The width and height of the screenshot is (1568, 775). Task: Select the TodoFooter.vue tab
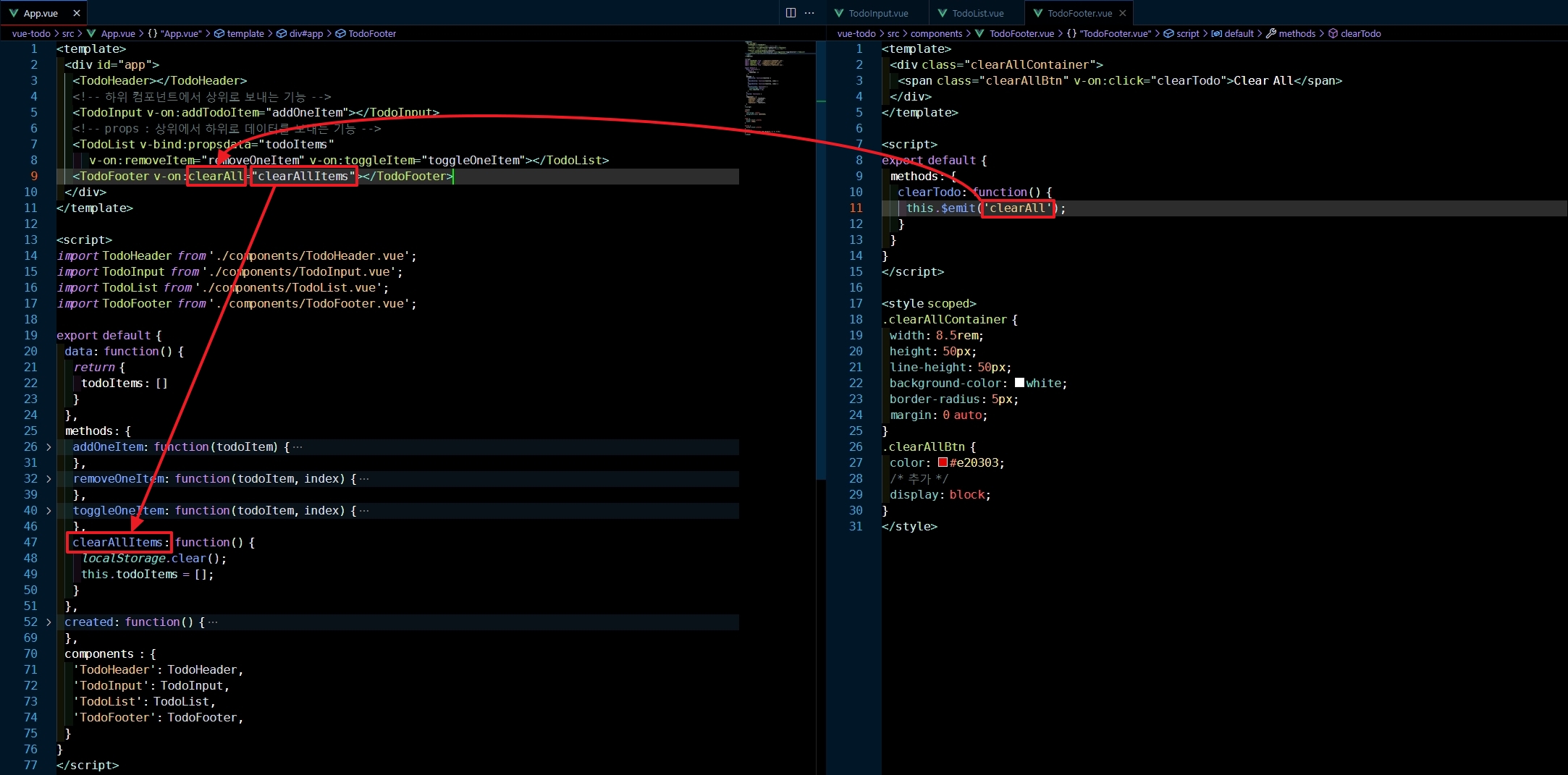1079,13
